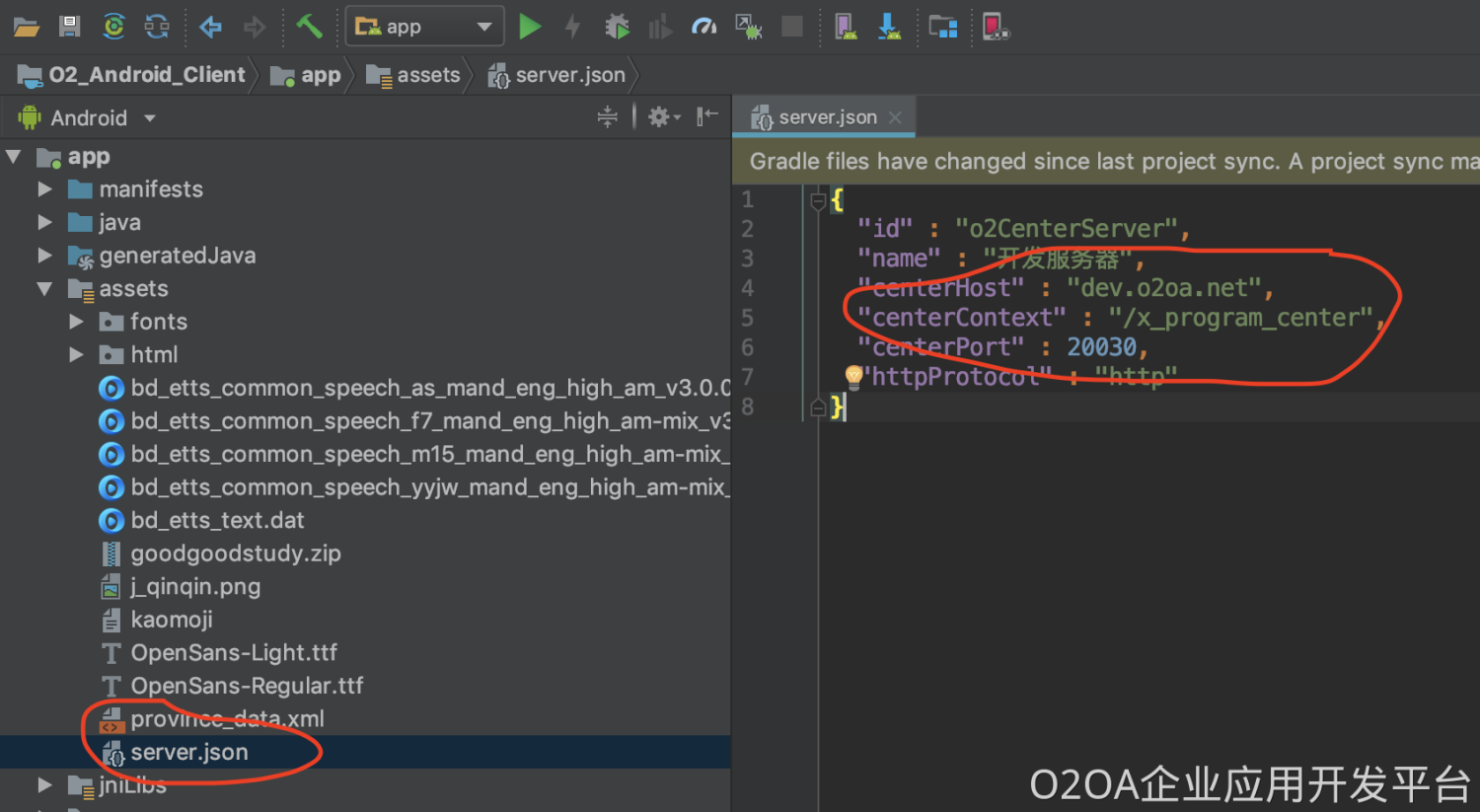Navigate back with the left arrow
Image resolution: width=1480 pixels, height=812 pixels.
click(x=210, y=27)
